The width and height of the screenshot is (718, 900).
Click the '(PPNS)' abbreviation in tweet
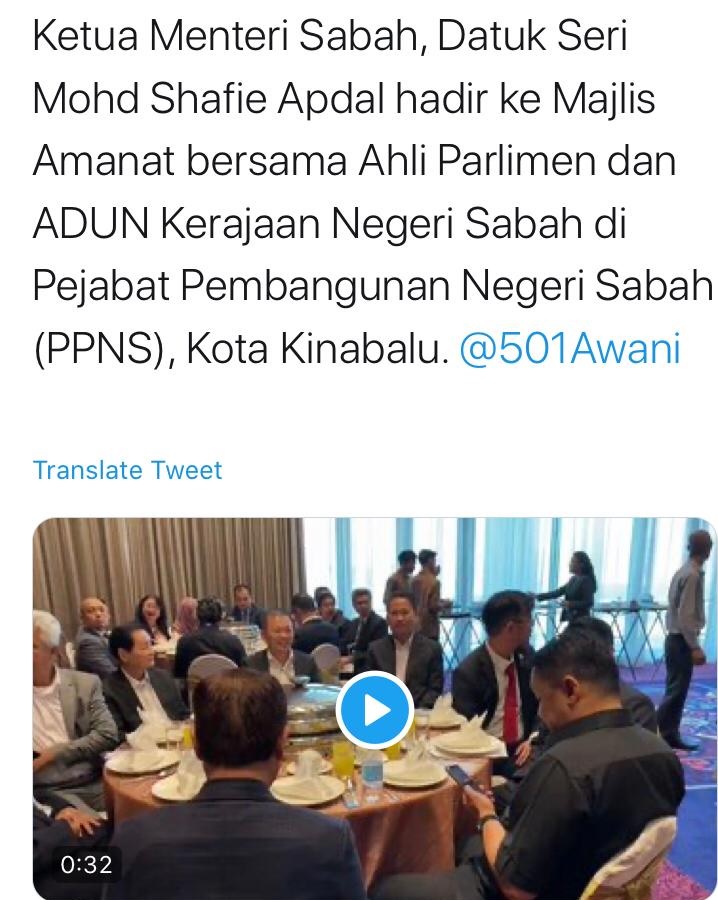103,348
